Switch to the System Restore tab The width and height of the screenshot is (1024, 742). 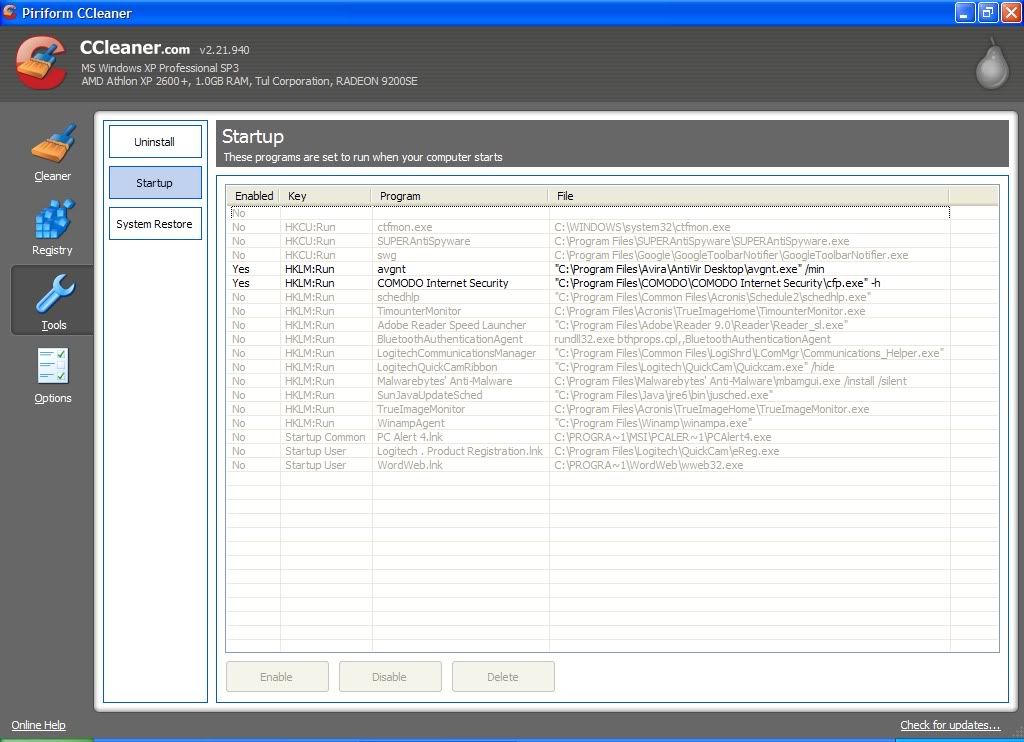point(155,224)
